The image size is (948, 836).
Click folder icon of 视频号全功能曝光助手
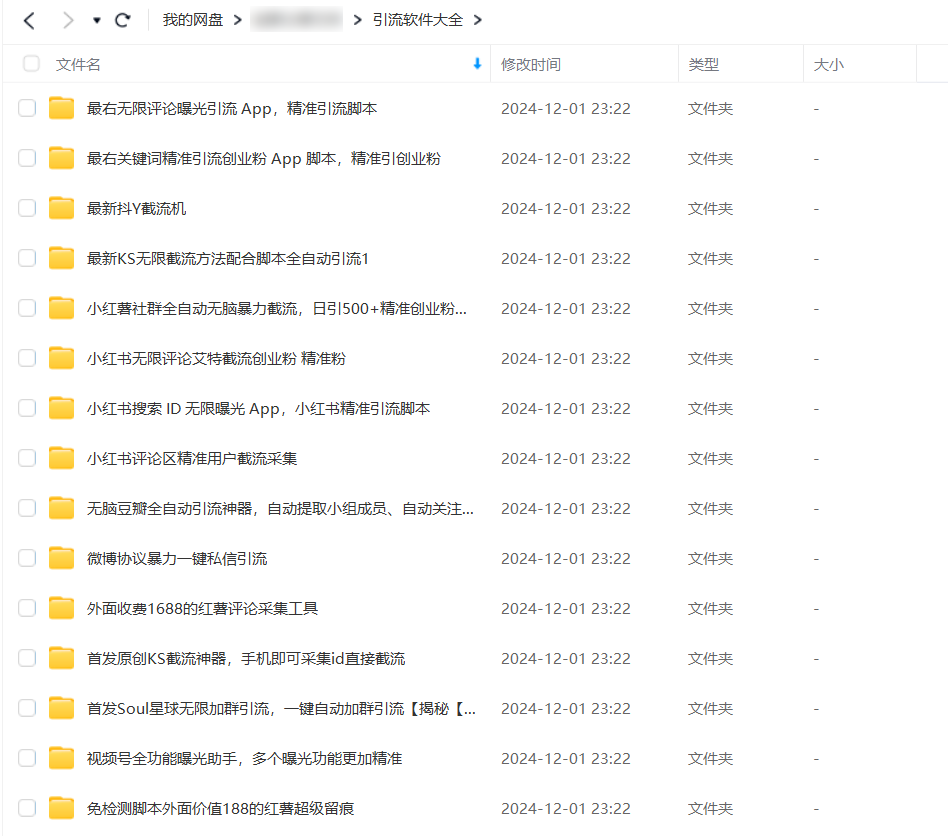(61, 757)
